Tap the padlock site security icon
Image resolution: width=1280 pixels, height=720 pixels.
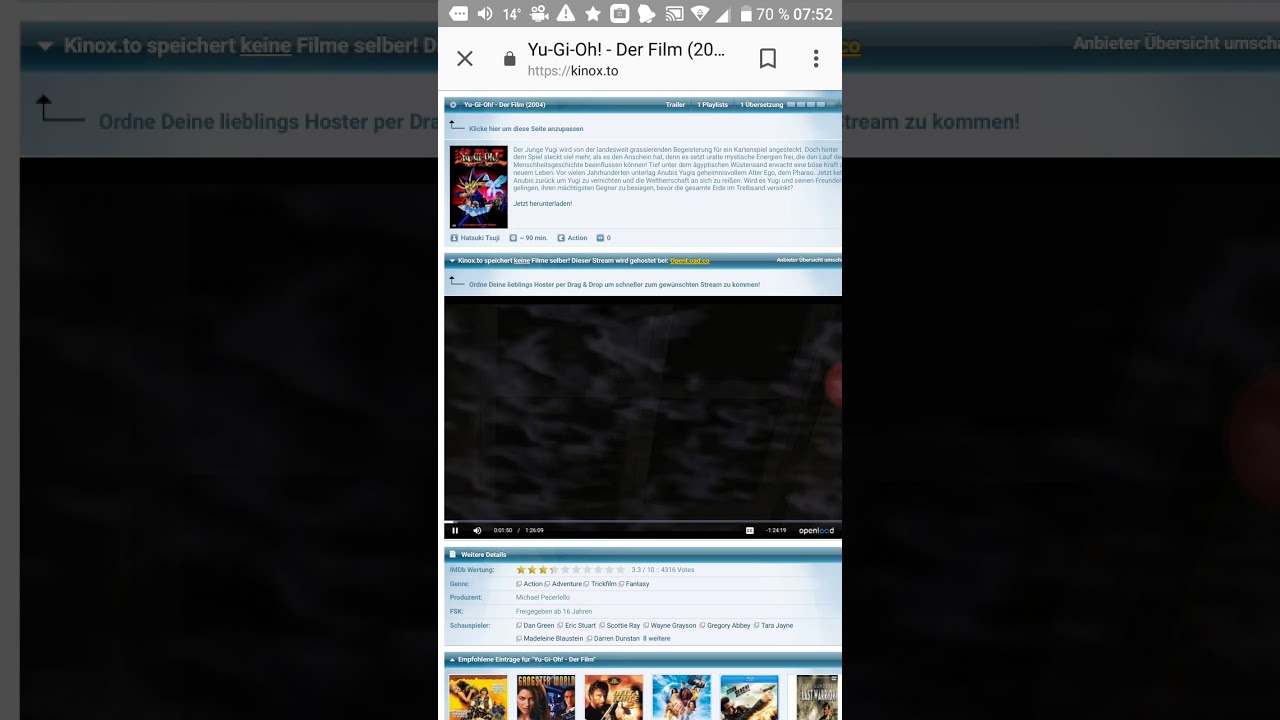click(510, 59)
